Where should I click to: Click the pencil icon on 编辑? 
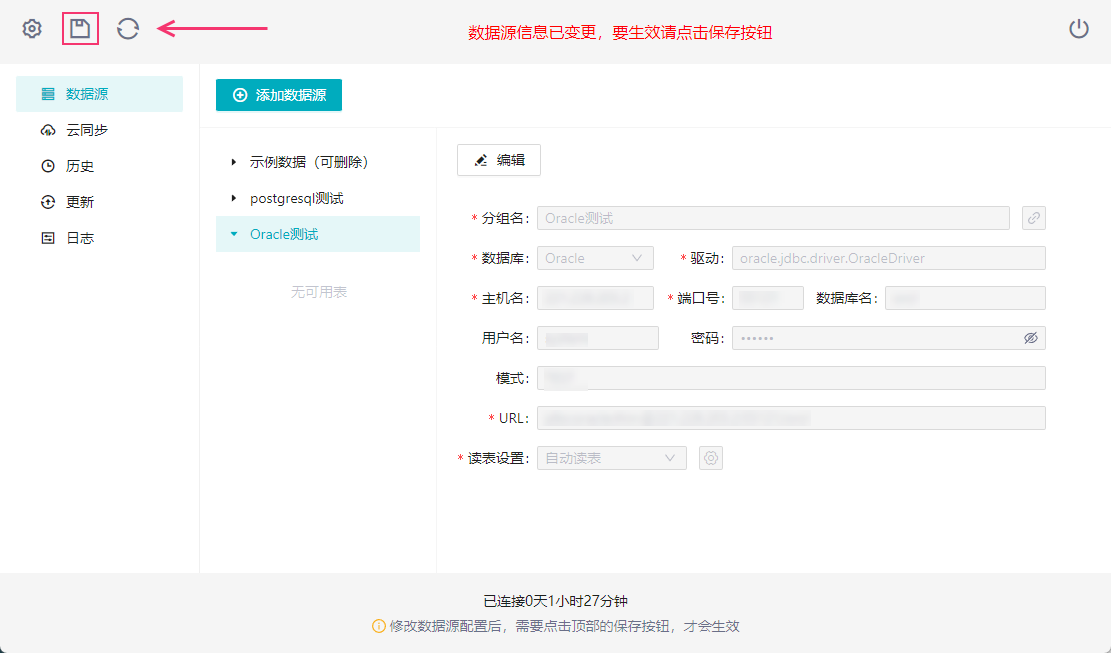tap(481, 161)
